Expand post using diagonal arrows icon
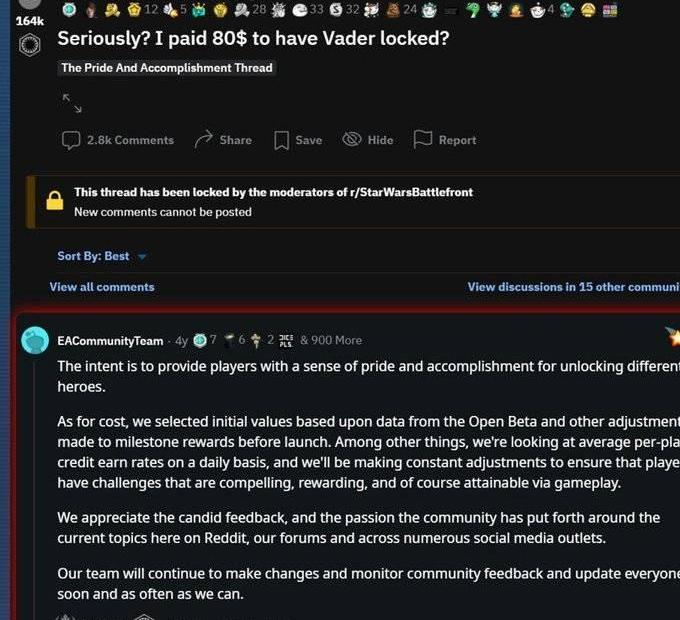The width and height of the screenshot is (680, 620). point(72,103)
